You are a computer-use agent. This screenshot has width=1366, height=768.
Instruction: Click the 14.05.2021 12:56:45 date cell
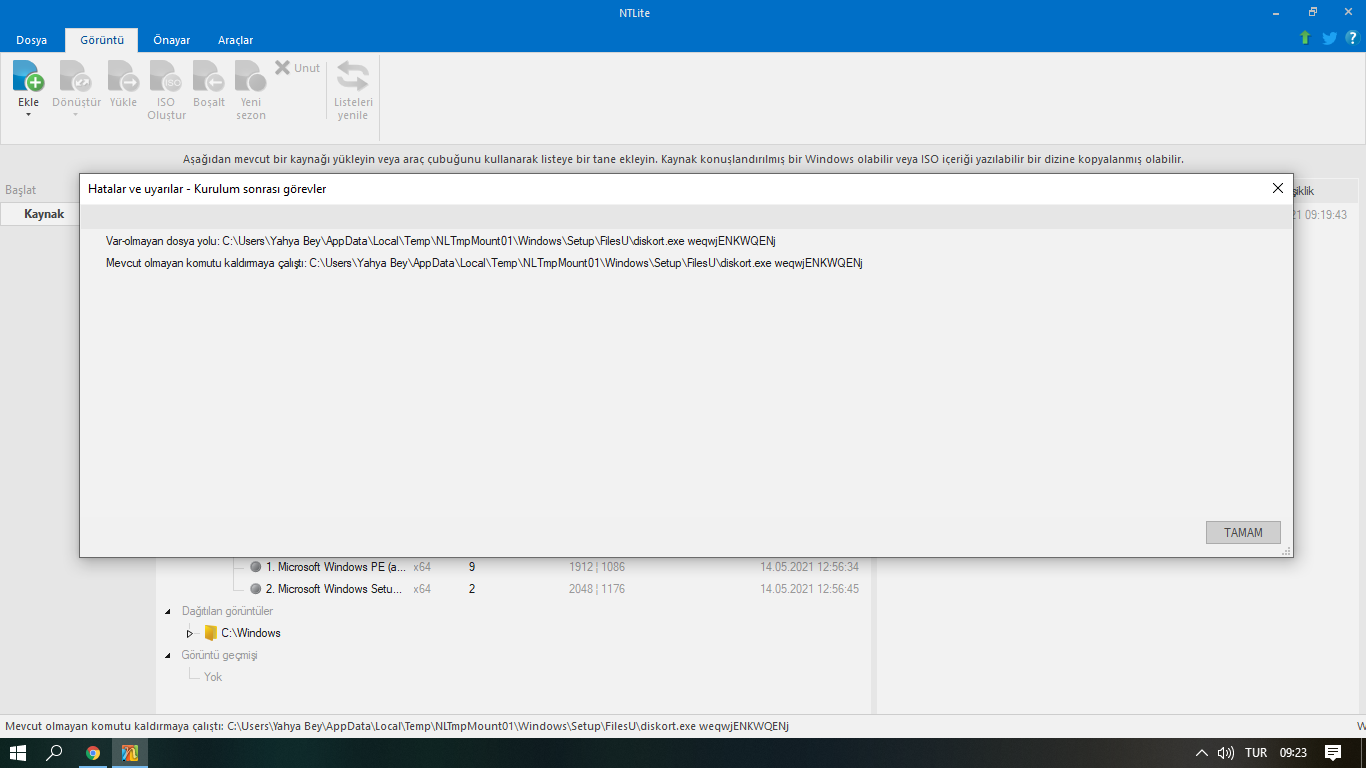click(809, 589)
